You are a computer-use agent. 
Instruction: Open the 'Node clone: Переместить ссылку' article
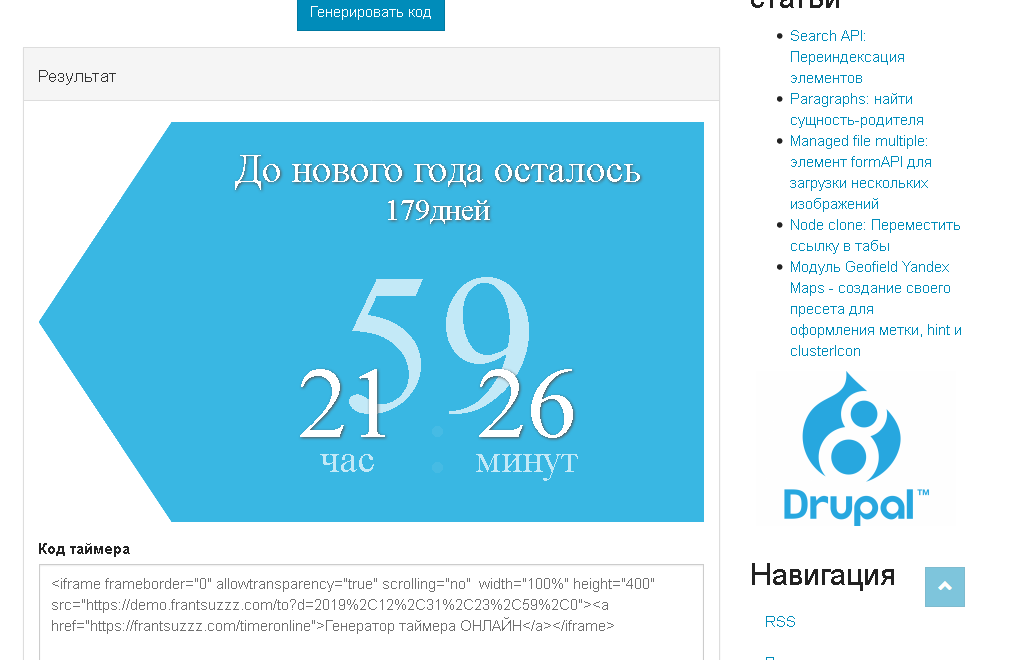(874, 235)
